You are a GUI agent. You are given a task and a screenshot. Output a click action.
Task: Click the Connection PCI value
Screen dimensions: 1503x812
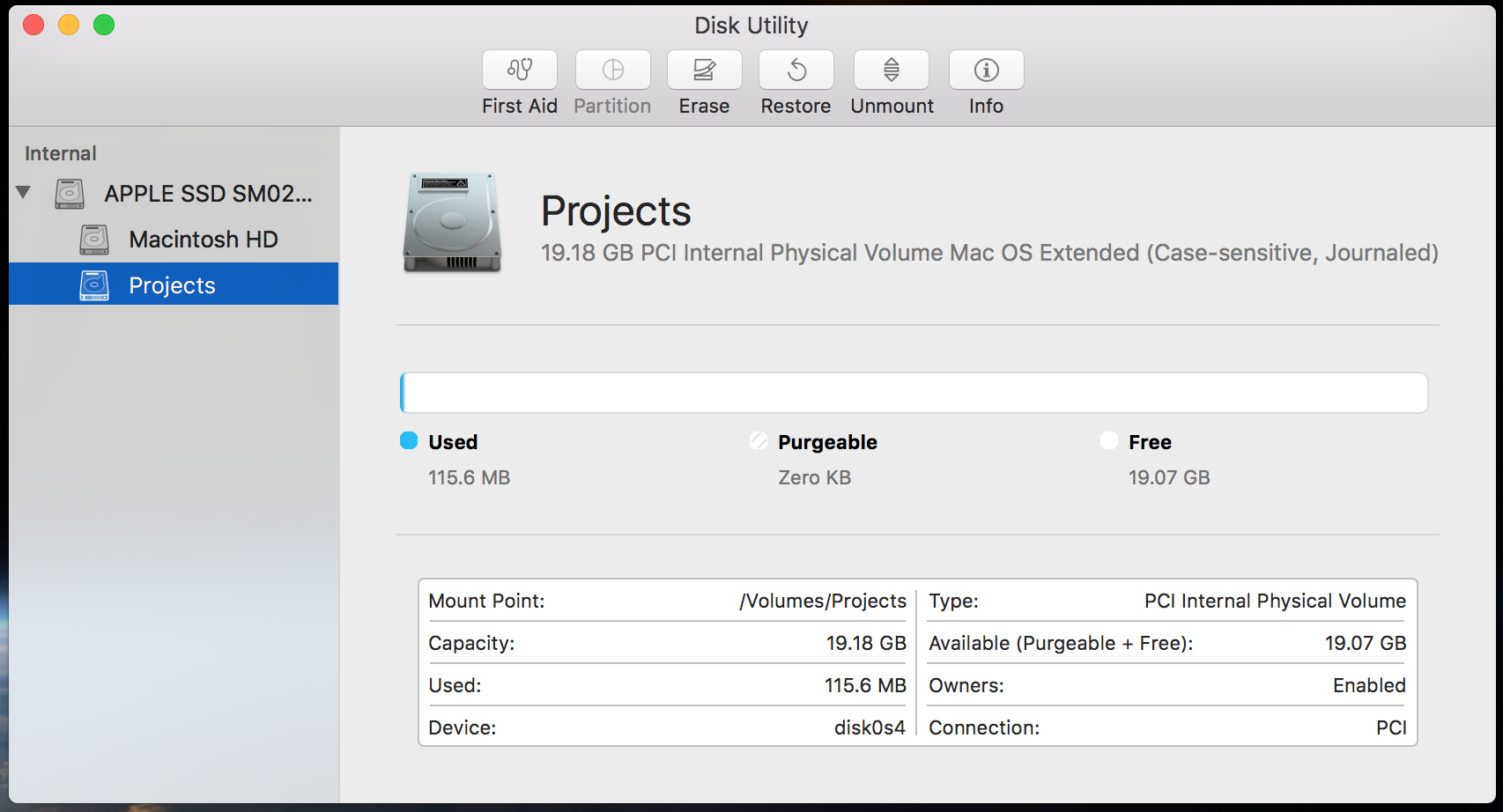(x=1391, y=727)
